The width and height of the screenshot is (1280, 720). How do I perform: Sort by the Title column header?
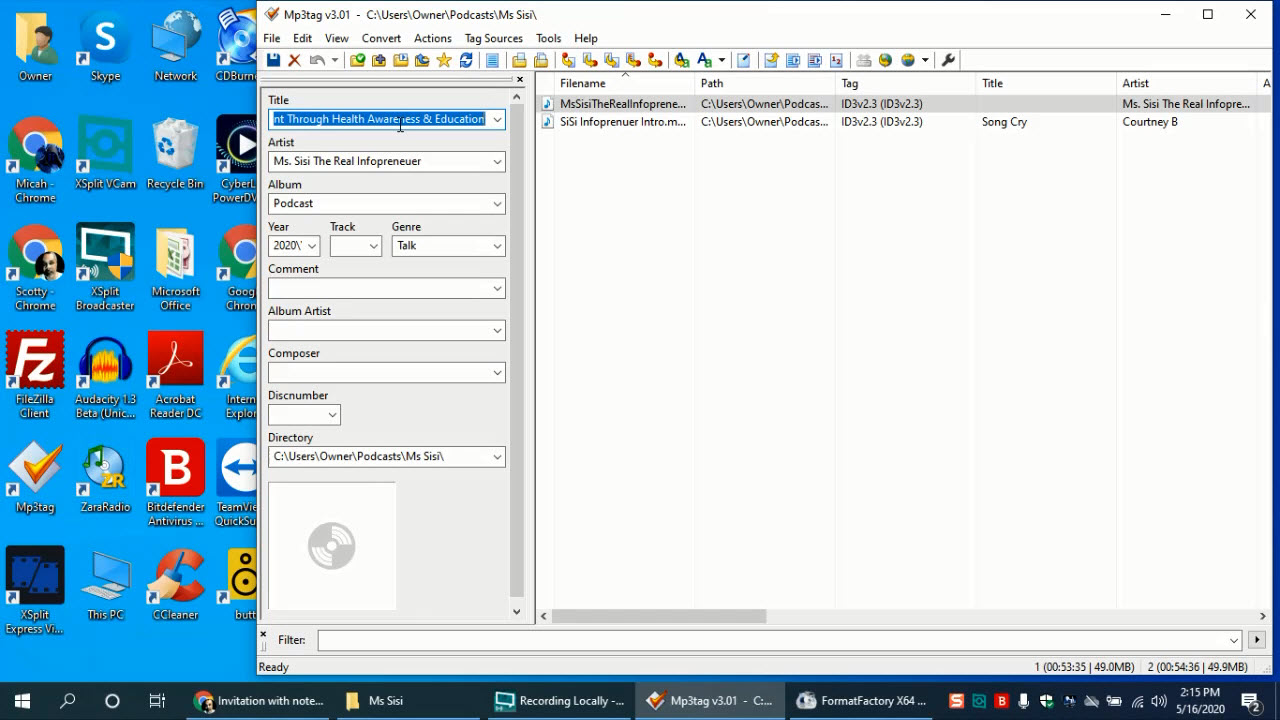point(1046,83)
